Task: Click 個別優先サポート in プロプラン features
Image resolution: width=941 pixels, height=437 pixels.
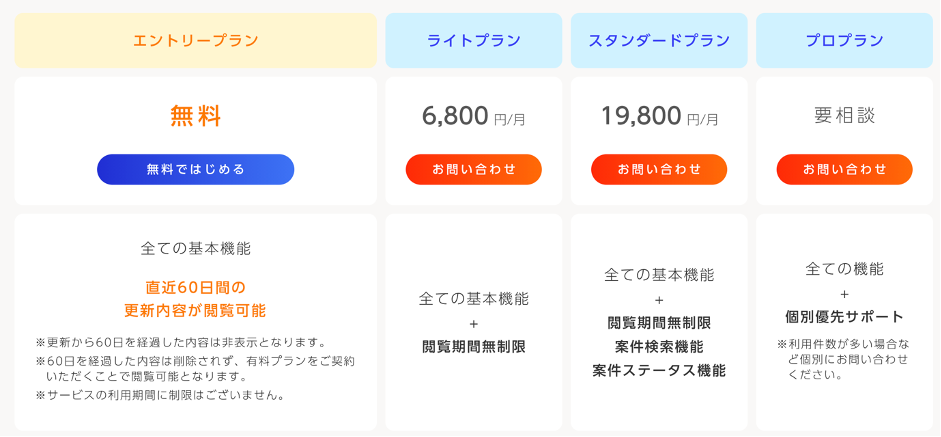Action: pyautogui.click(x=844, y=317)
